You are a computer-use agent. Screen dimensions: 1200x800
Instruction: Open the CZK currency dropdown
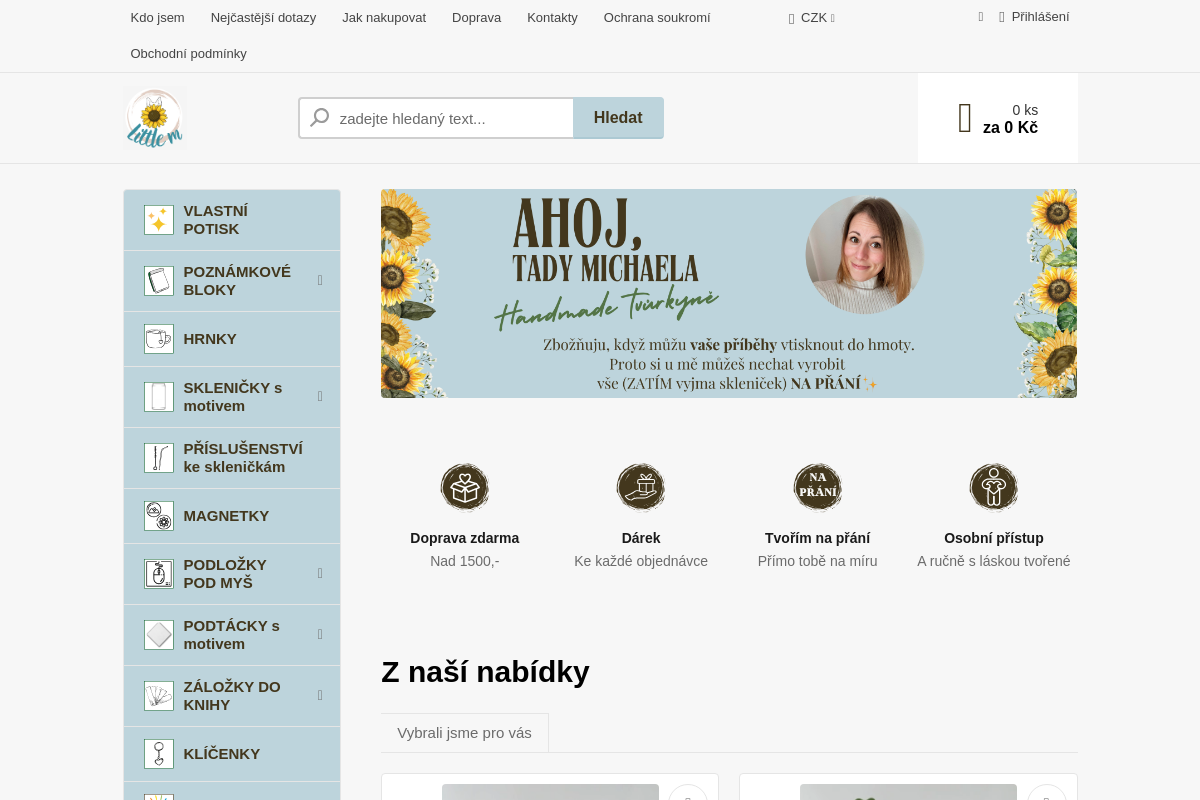tap(813, 18)
